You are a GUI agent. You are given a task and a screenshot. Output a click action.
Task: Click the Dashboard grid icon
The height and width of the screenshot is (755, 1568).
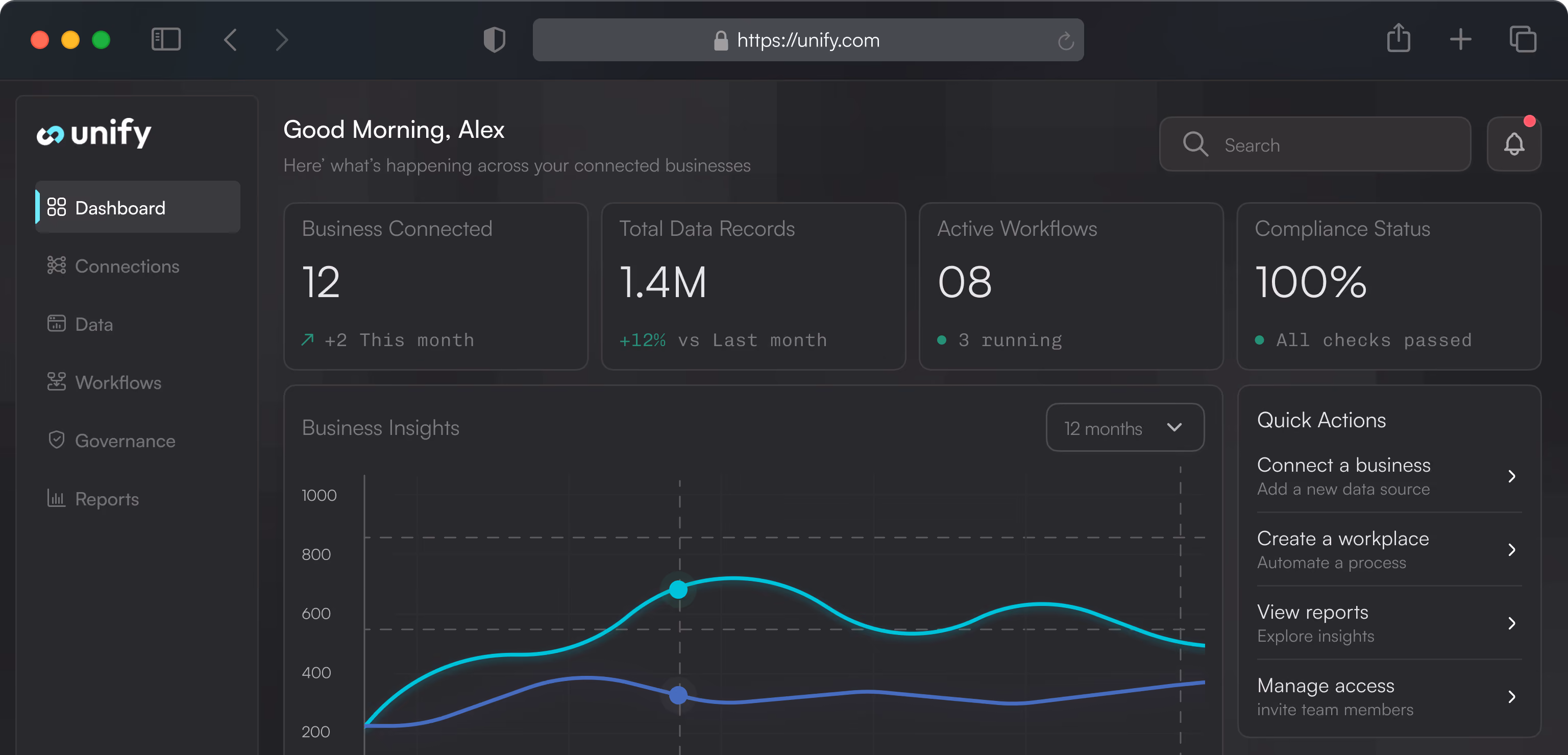click(x=56, y=207)
